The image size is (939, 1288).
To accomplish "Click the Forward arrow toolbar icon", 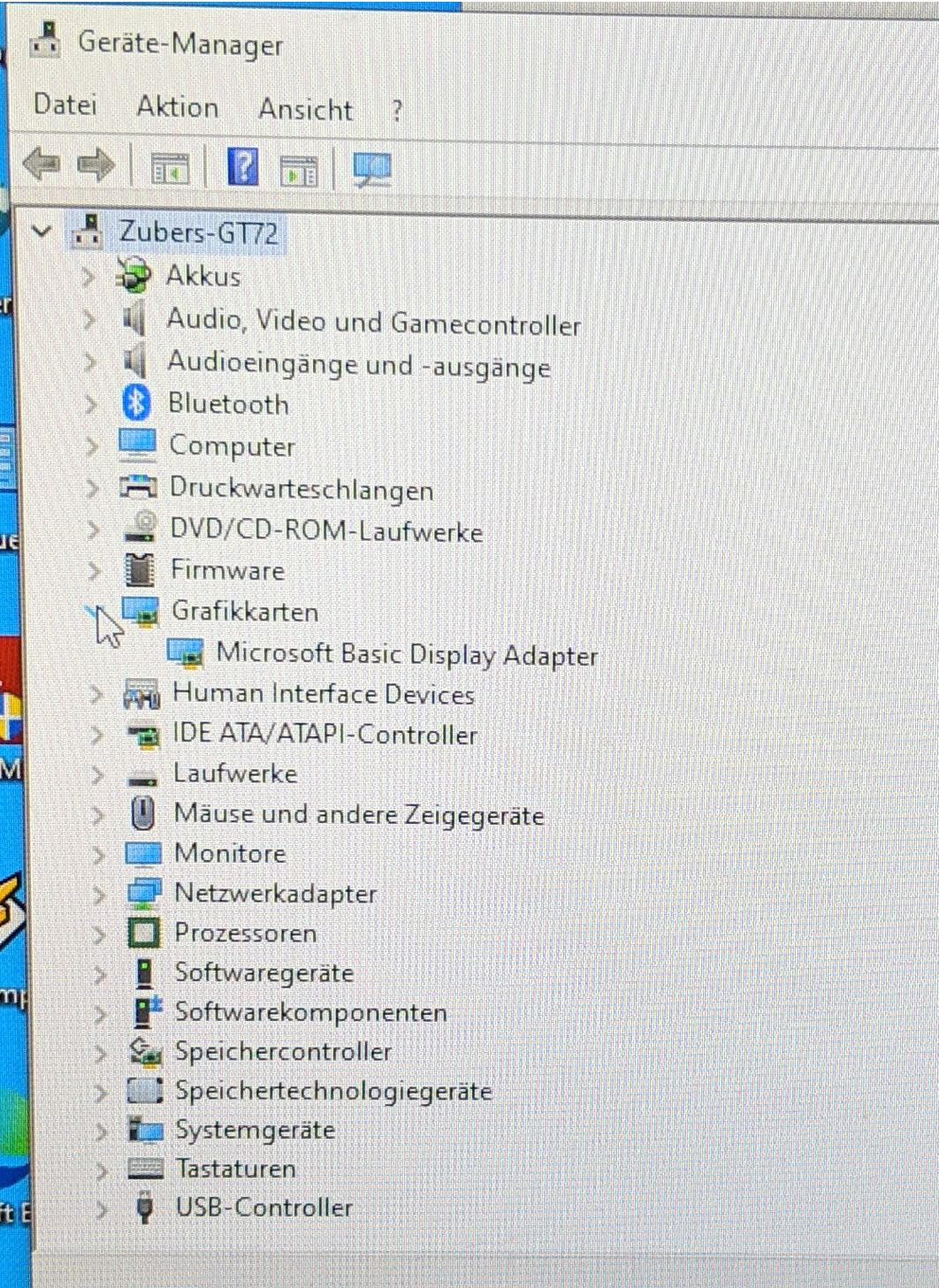I will pyautogui.click(x=95, y=164).
